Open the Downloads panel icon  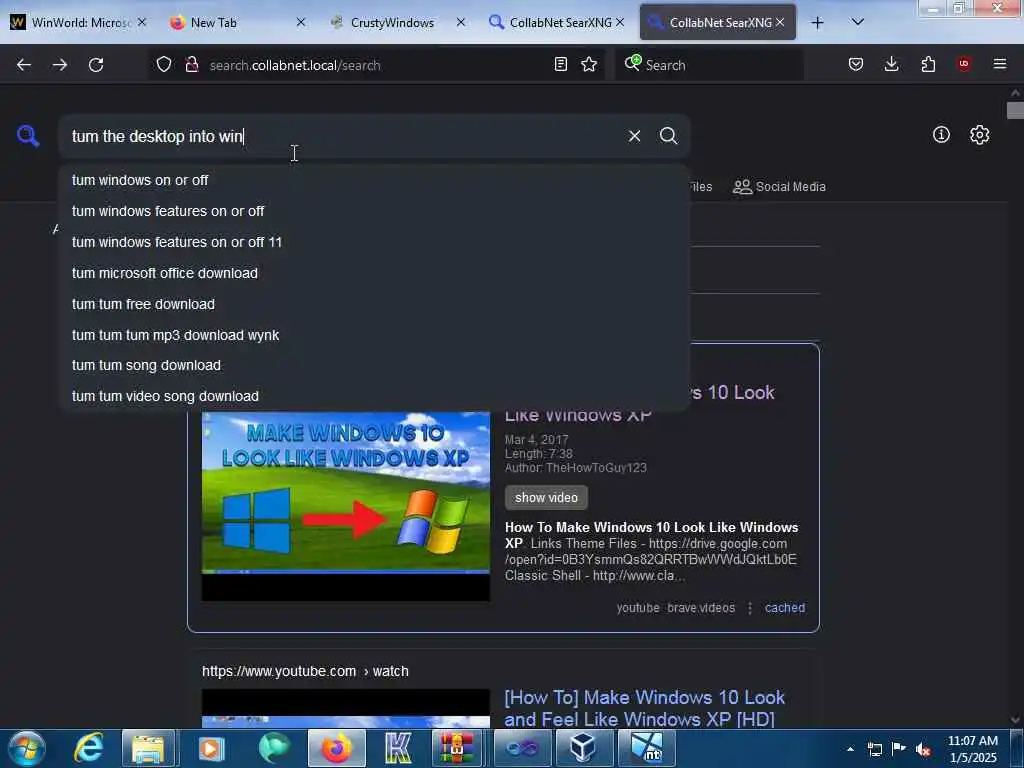[x=891, y=64]
